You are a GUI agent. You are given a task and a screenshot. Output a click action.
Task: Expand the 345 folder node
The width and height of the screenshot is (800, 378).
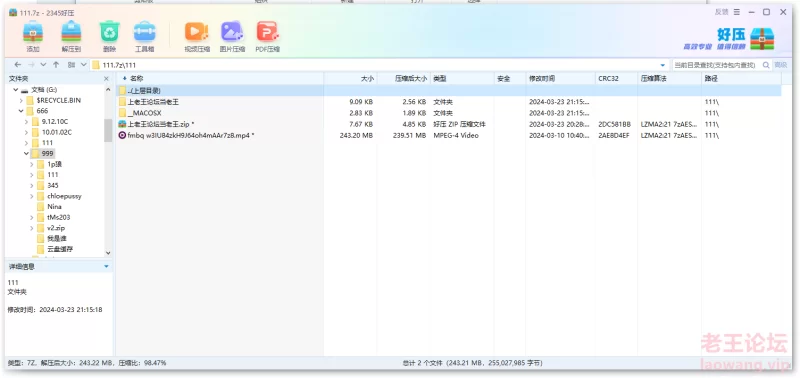(32, 185)
